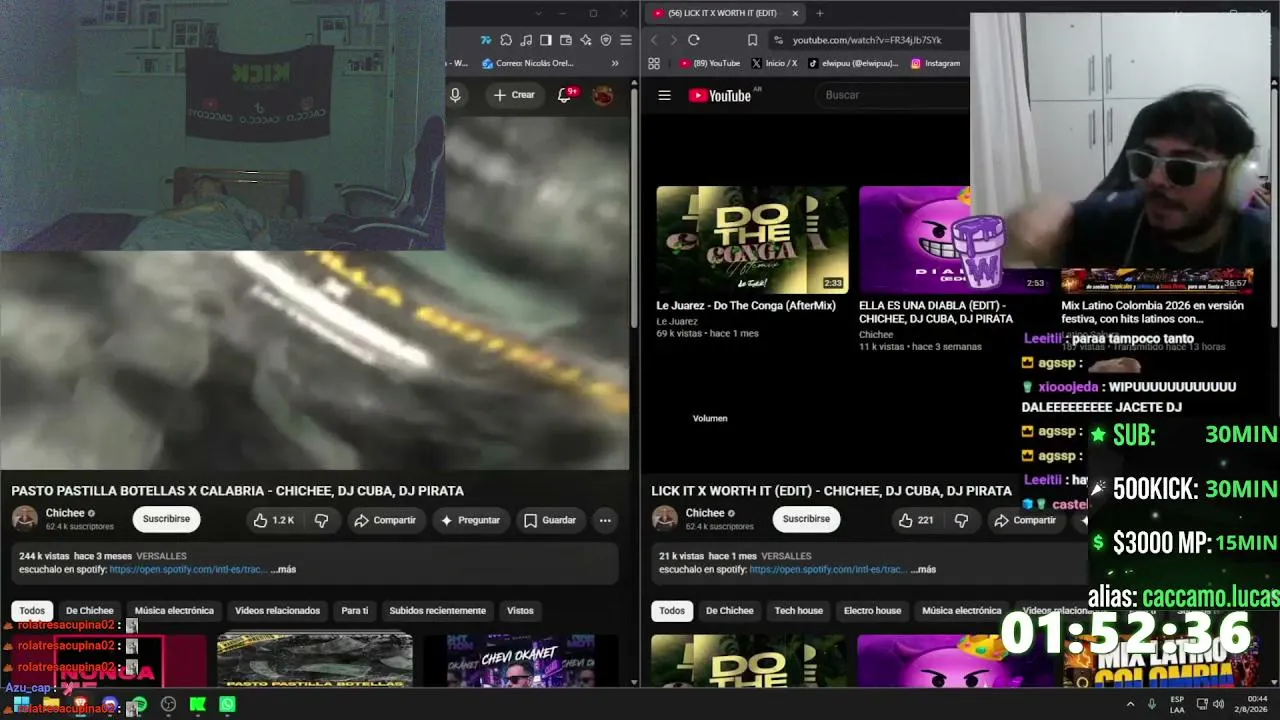Open site settings icon in address bar
The height and width of the screenshot is (720, 1280).
point(778,40)
